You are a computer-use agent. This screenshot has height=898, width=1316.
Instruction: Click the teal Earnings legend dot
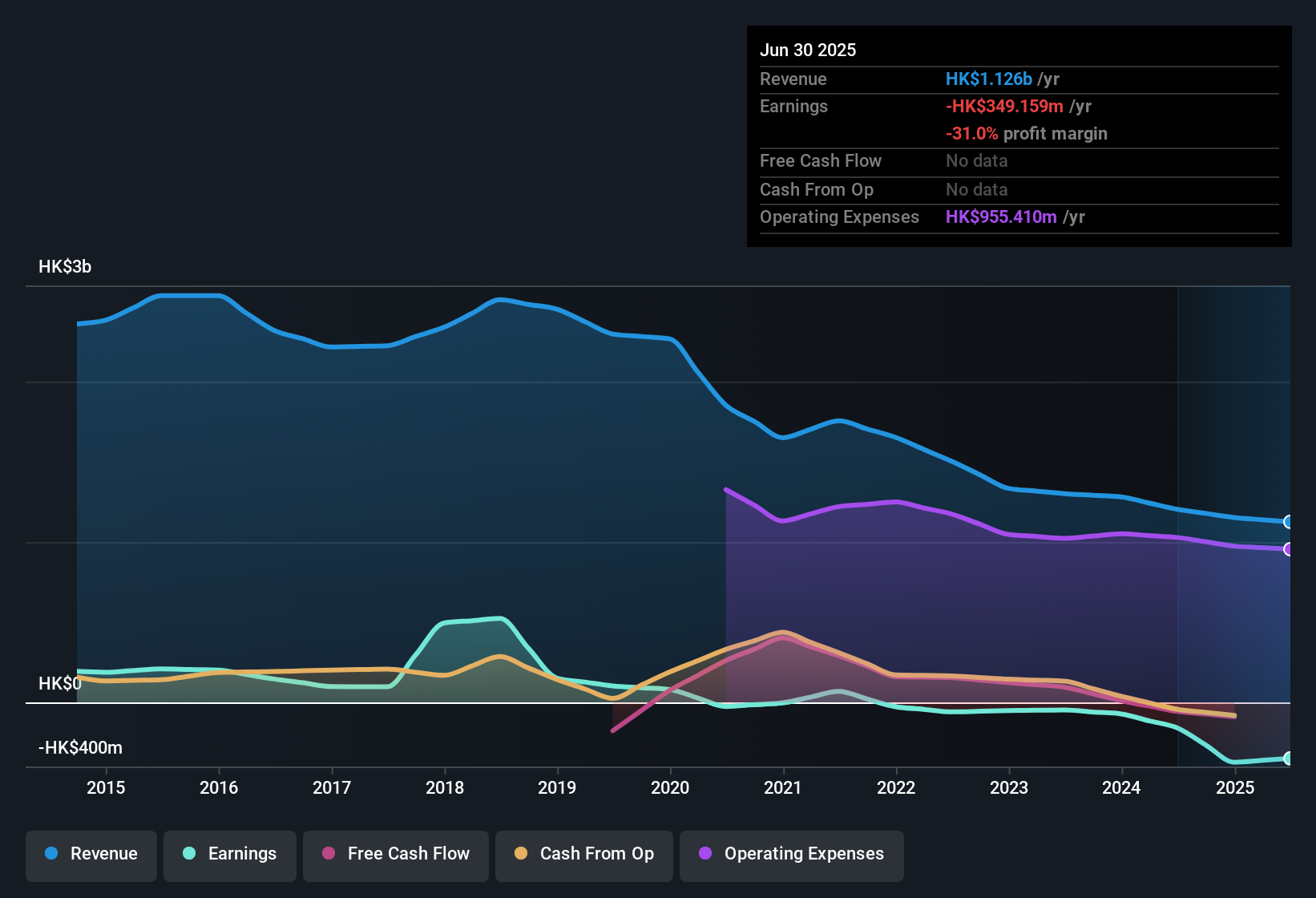(189, 854)
